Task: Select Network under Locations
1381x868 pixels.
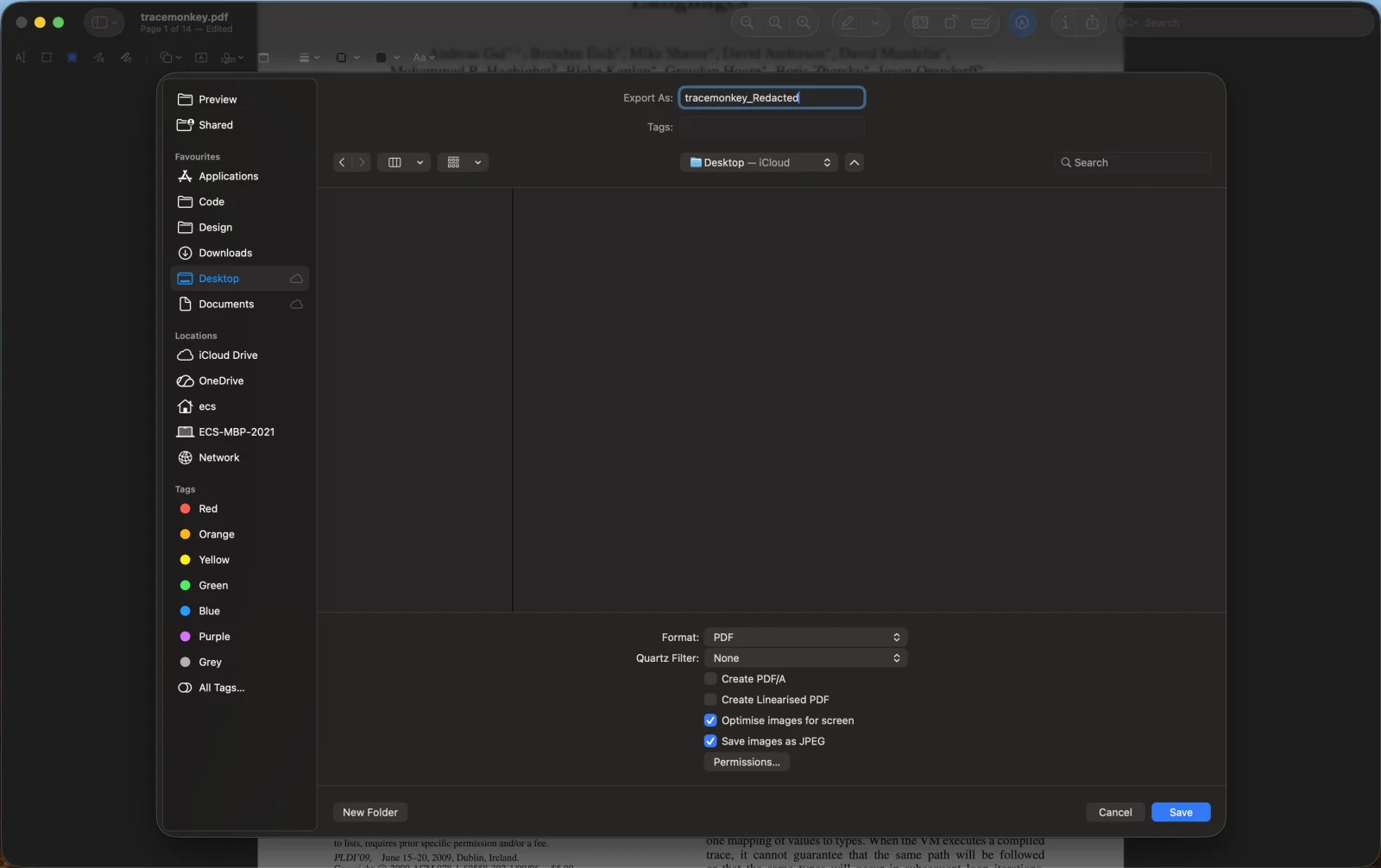Action: pyautogui.click(x=239, y=457)
